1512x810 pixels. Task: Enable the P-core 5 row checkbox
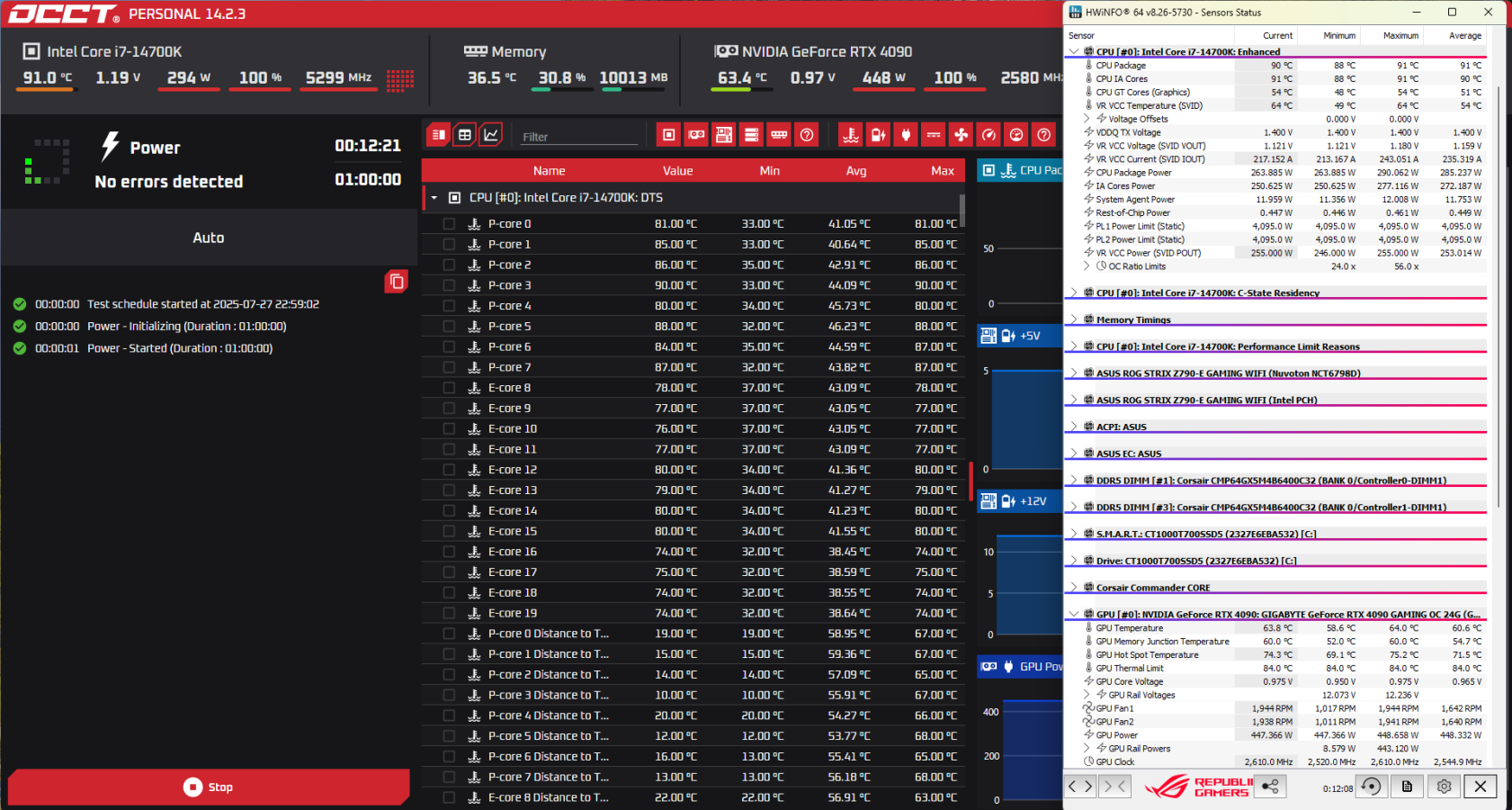click(449, 327)
